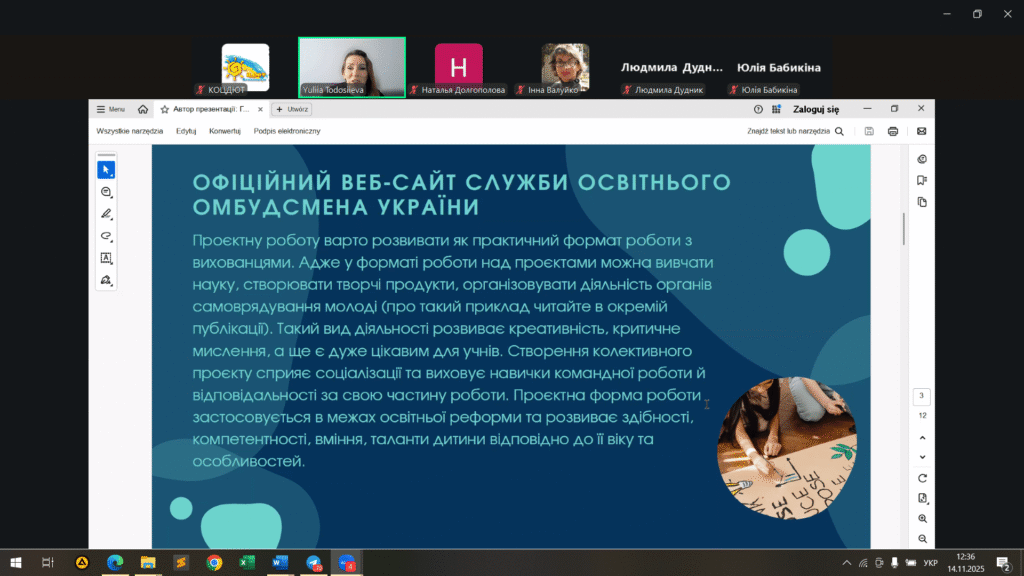Zoom out of the PDF page
The image size is (1024, 576).
pyautogui.click(x=921, y=539)
